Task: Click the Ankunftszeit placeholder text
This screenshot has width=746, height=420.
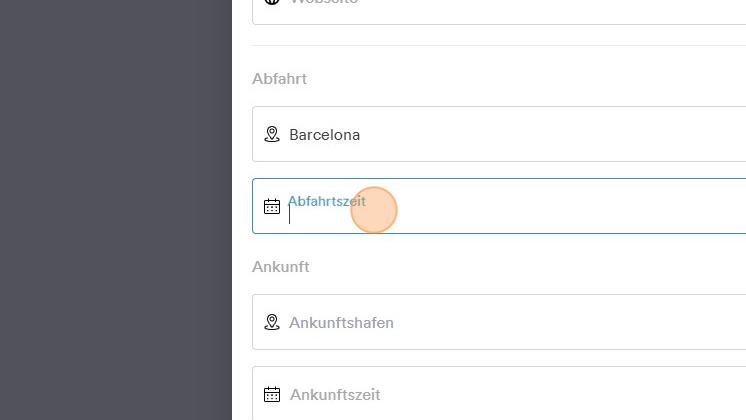Action: (335, 395)
